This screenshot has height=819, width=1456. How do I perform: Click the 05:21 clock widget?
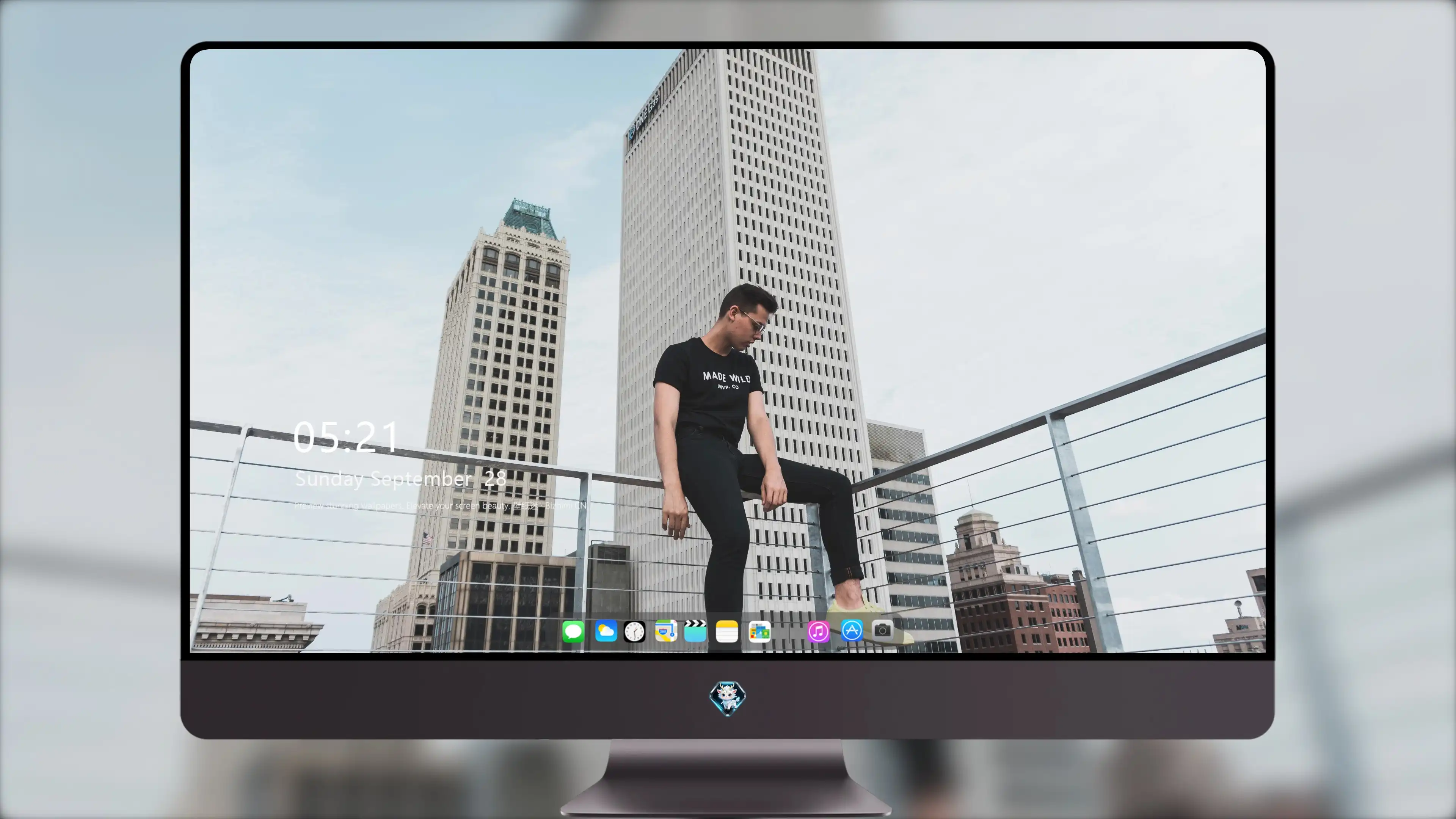pos(346,437)
